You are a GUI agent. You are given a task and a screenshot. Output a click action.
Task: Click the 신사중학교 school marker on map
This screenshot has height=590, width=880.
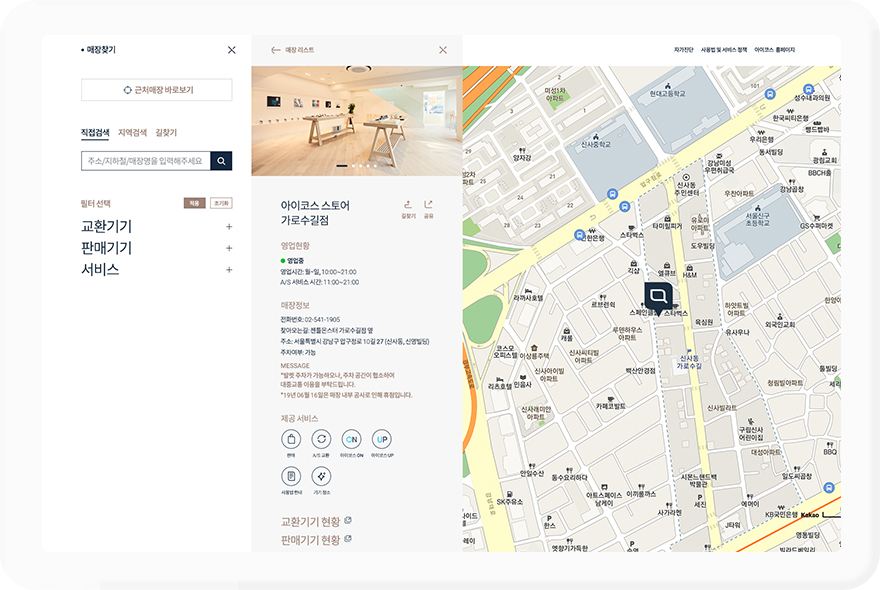click(595, 141)
